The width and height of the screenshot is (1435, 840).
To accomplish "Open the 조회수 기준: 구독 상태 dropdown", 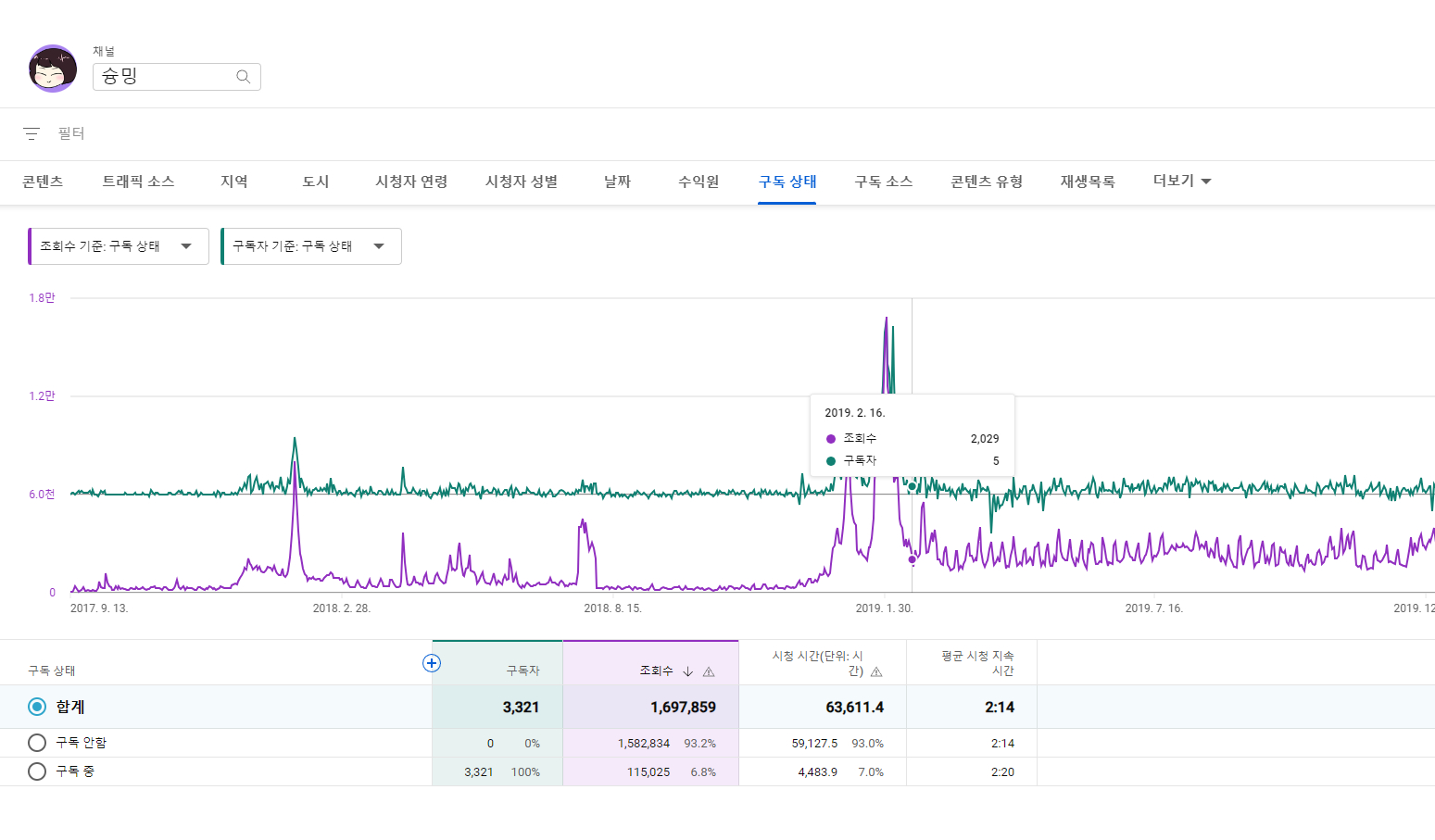I will coord(119,246).
